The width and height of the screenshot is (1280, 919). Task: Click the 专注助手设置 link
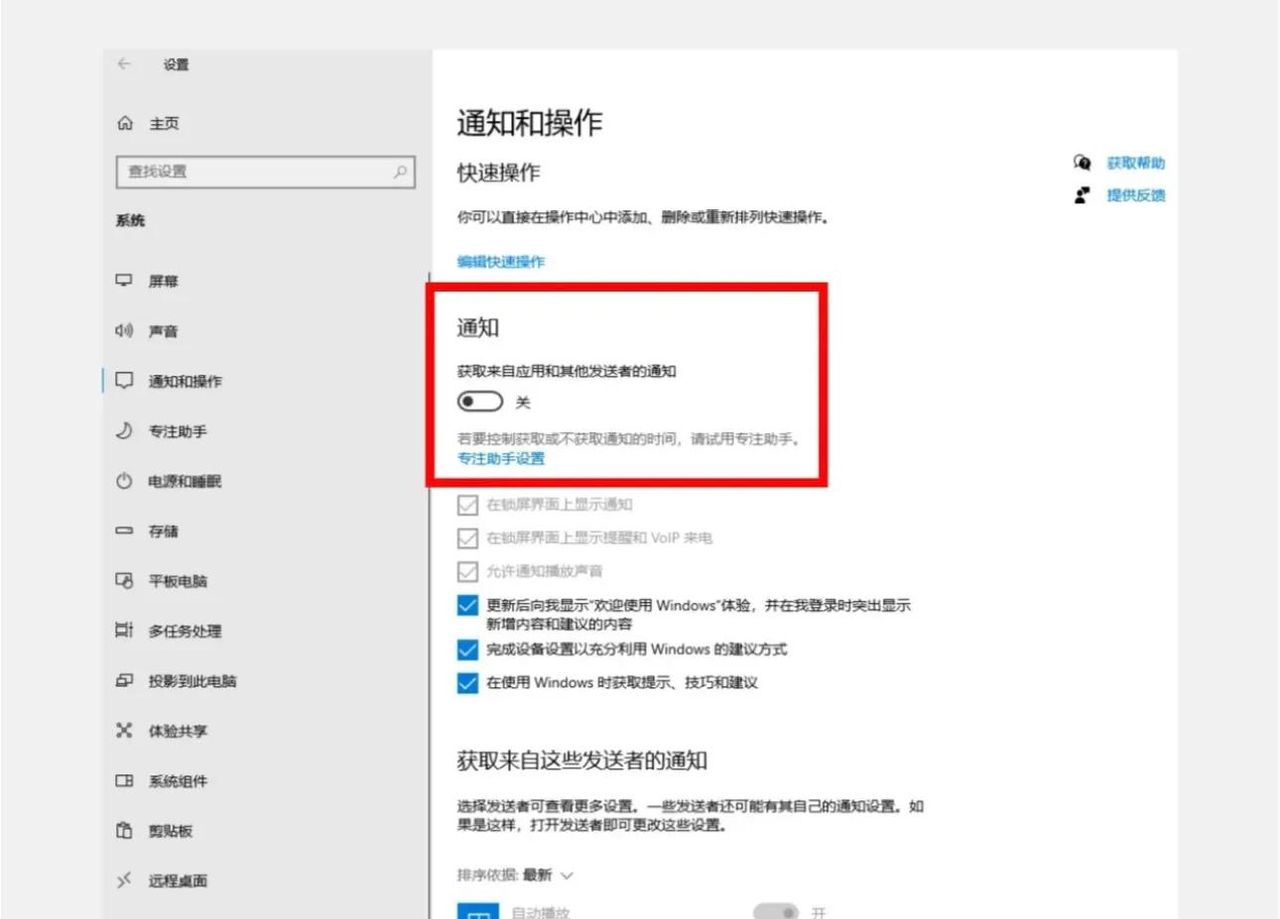pyautogui.click(x=499, y=459)
